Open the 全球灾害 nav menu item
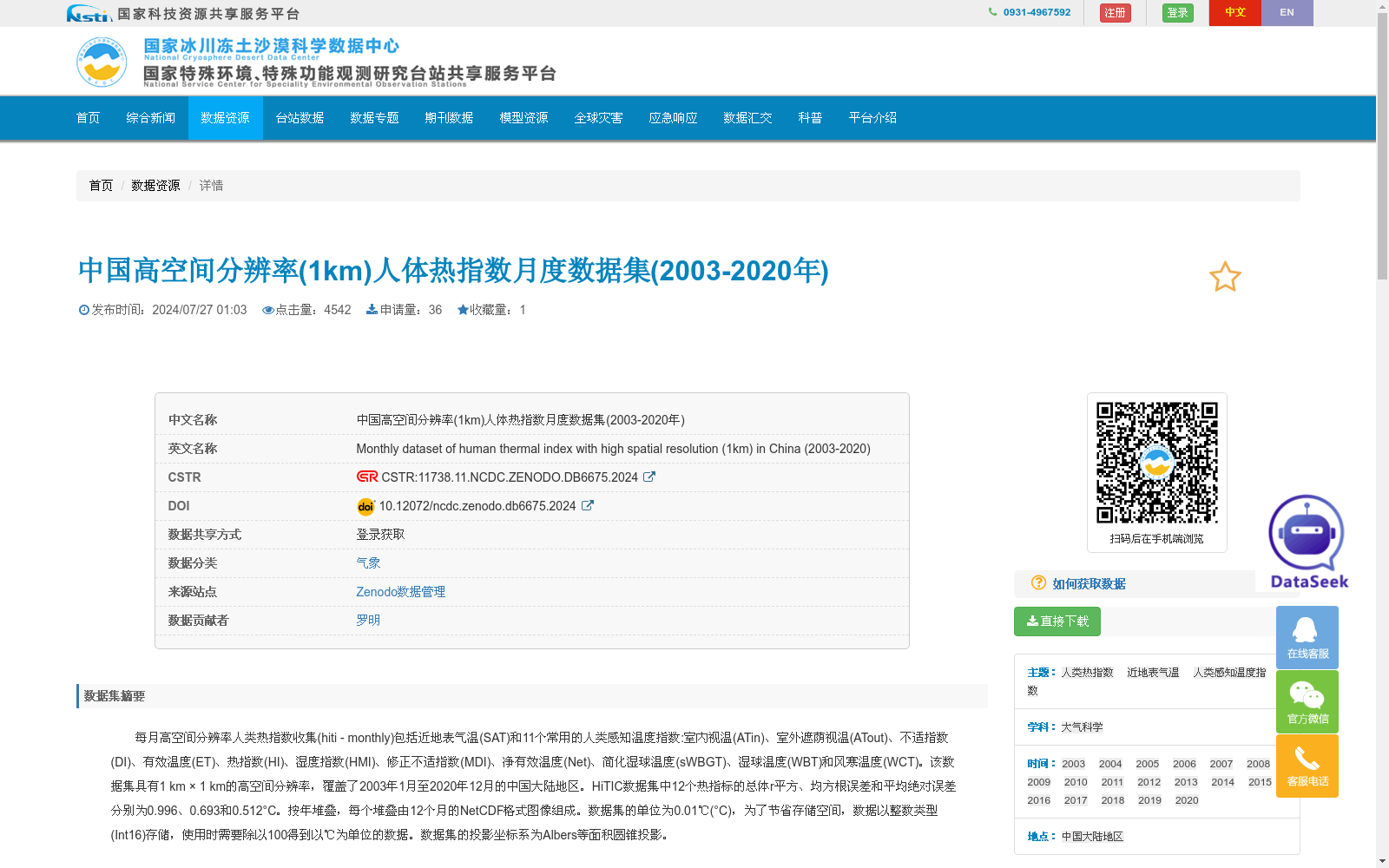Screen dimensions: 1389x868 tap(598, 118)
